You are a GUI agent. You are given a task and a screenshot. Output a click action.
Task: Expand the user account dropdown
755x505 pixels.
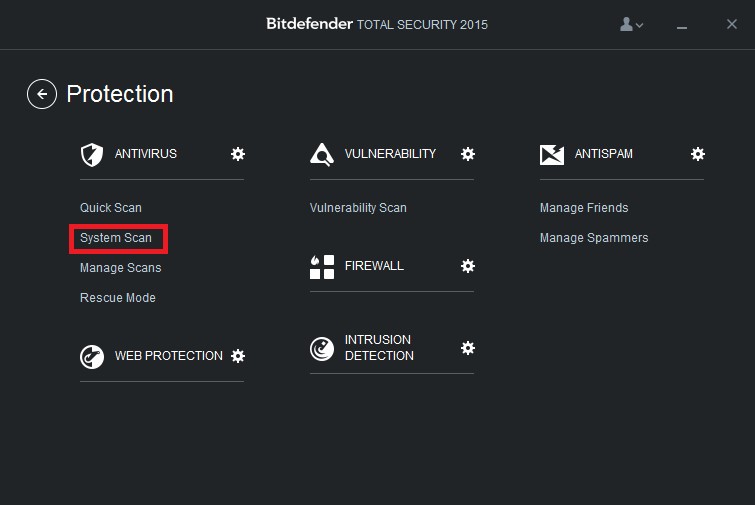(631, 24)
